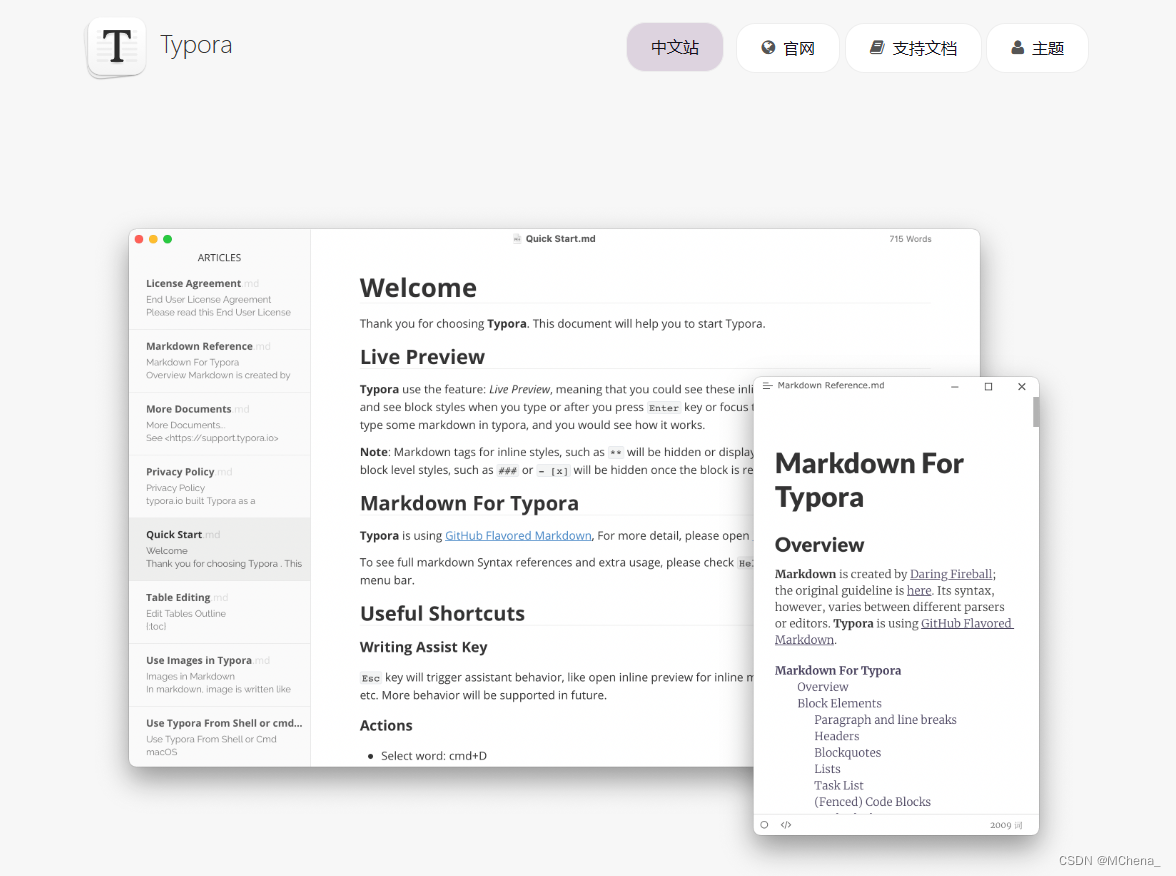Jump to Blockquotes in the table of contents
The width and height of the screenshot is (1176, 876).
(848, 753)
